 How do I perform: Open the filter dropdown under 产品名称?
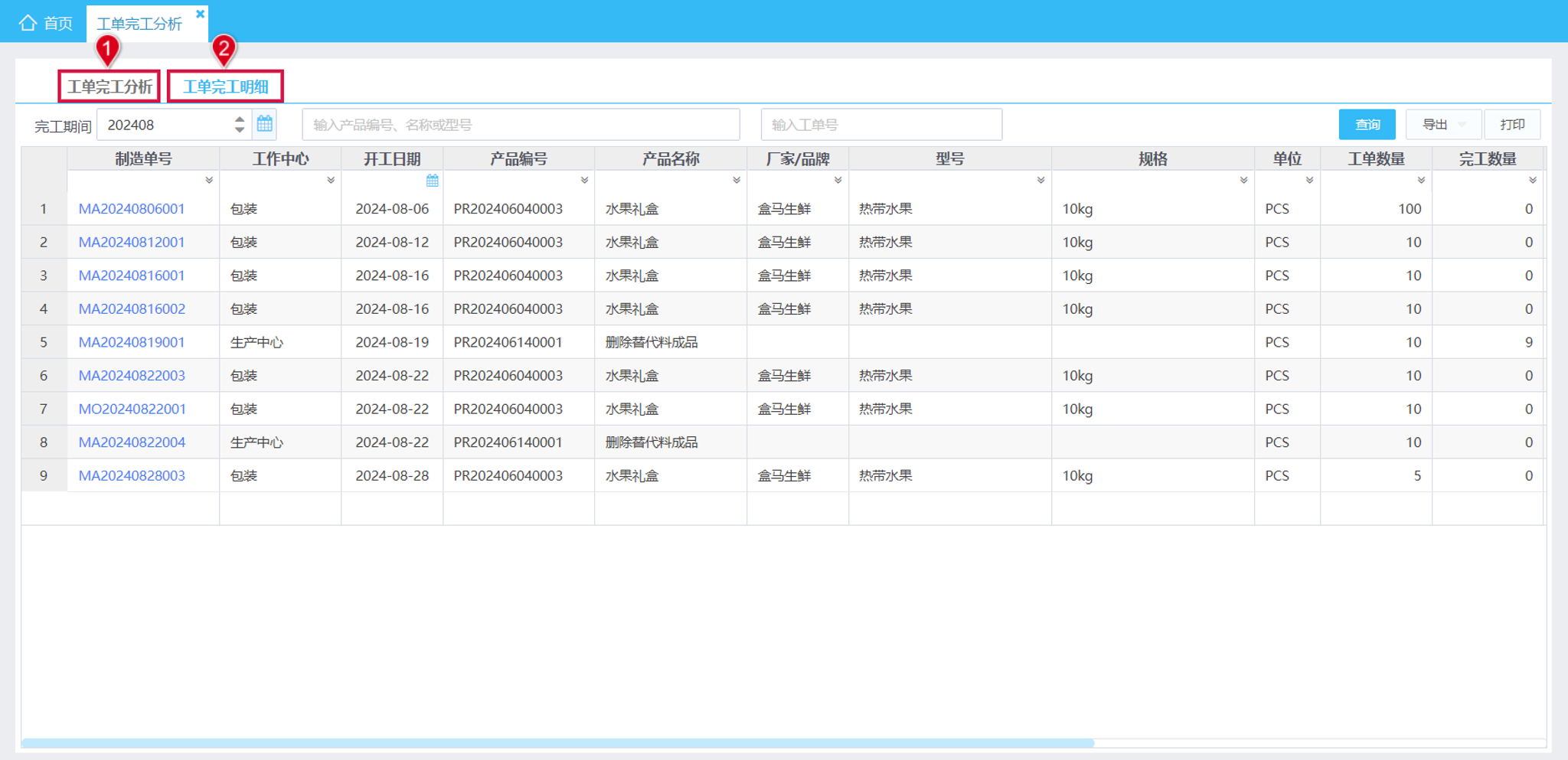coord(737,181)
